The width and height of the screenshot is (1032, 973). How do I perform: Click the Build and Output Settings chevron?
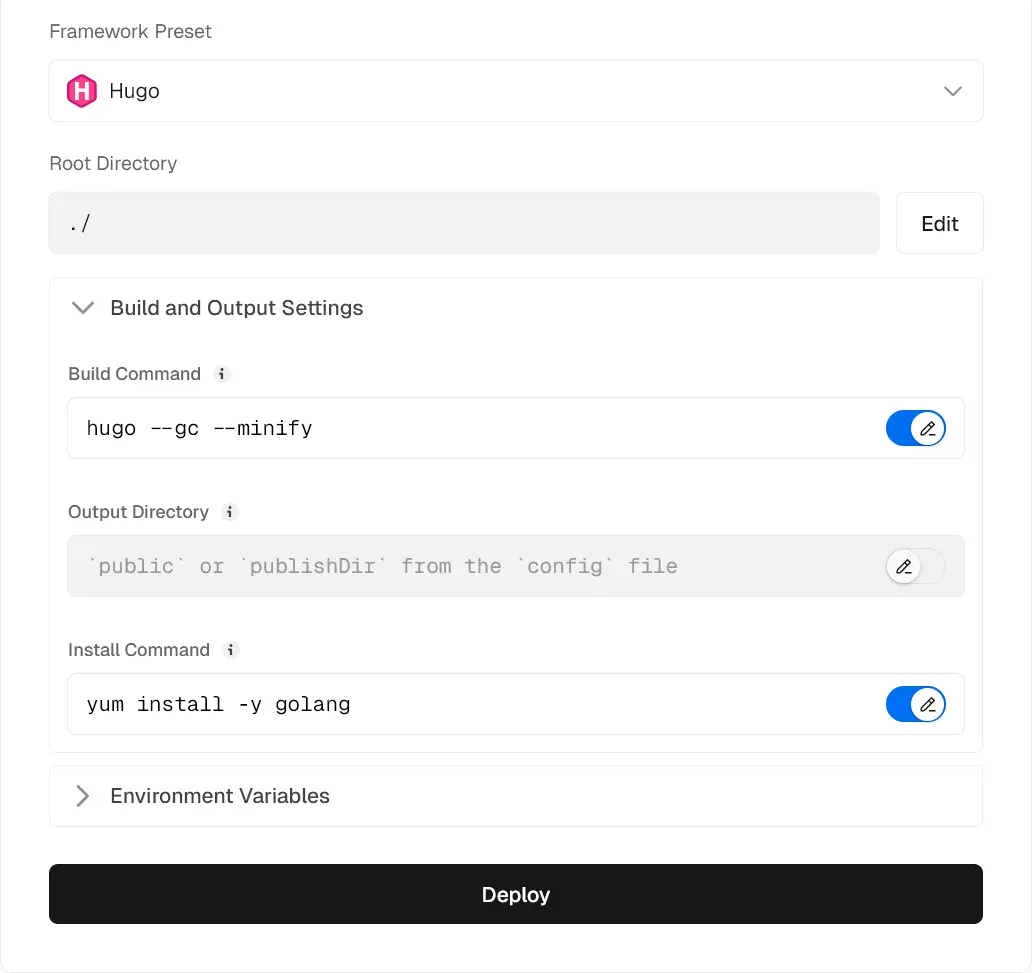pyautogui.click(x=83, y=308)
